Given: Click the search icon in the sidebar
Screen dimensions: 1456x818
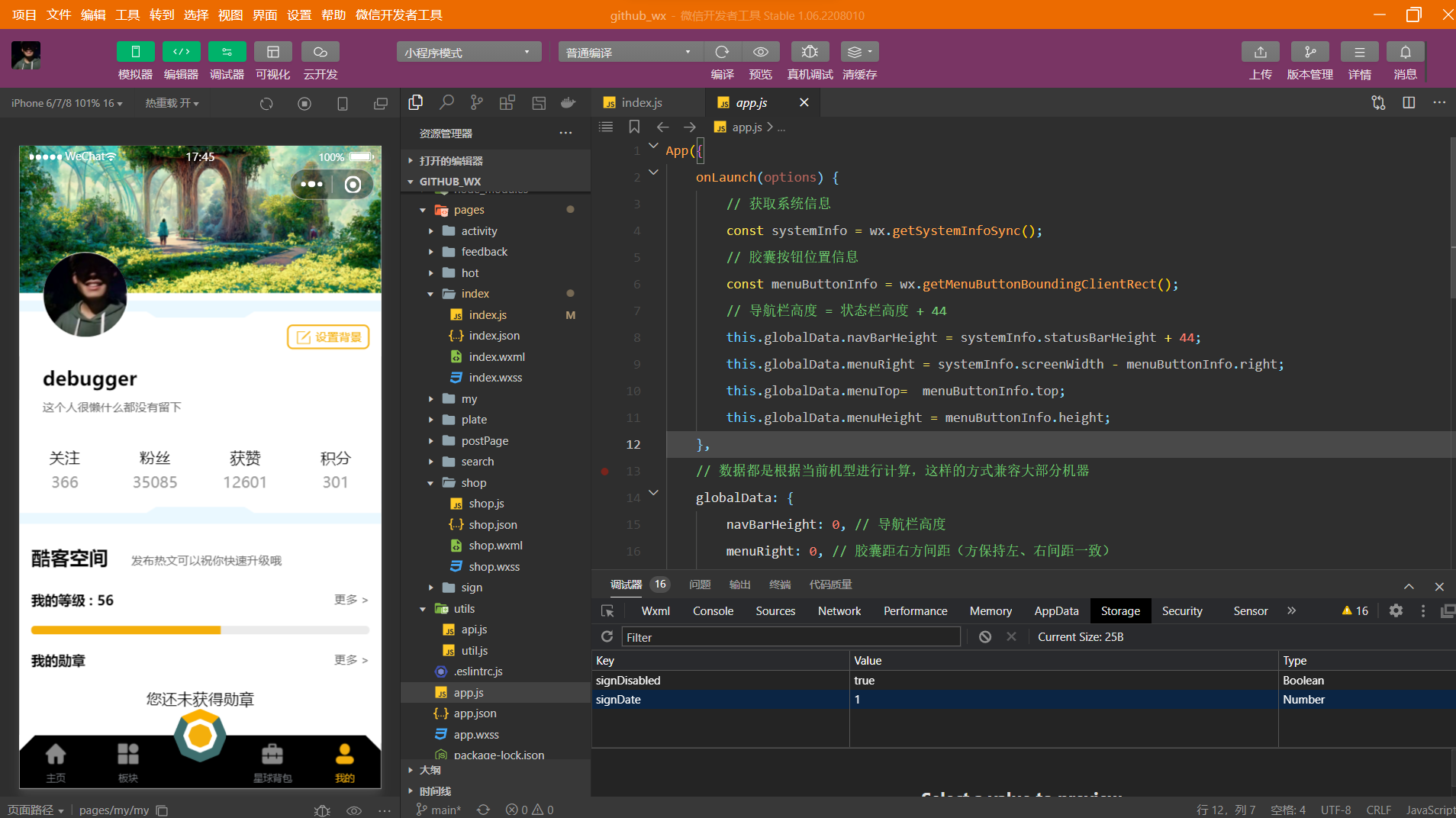Looking at the screenshot, I should 446,103.
